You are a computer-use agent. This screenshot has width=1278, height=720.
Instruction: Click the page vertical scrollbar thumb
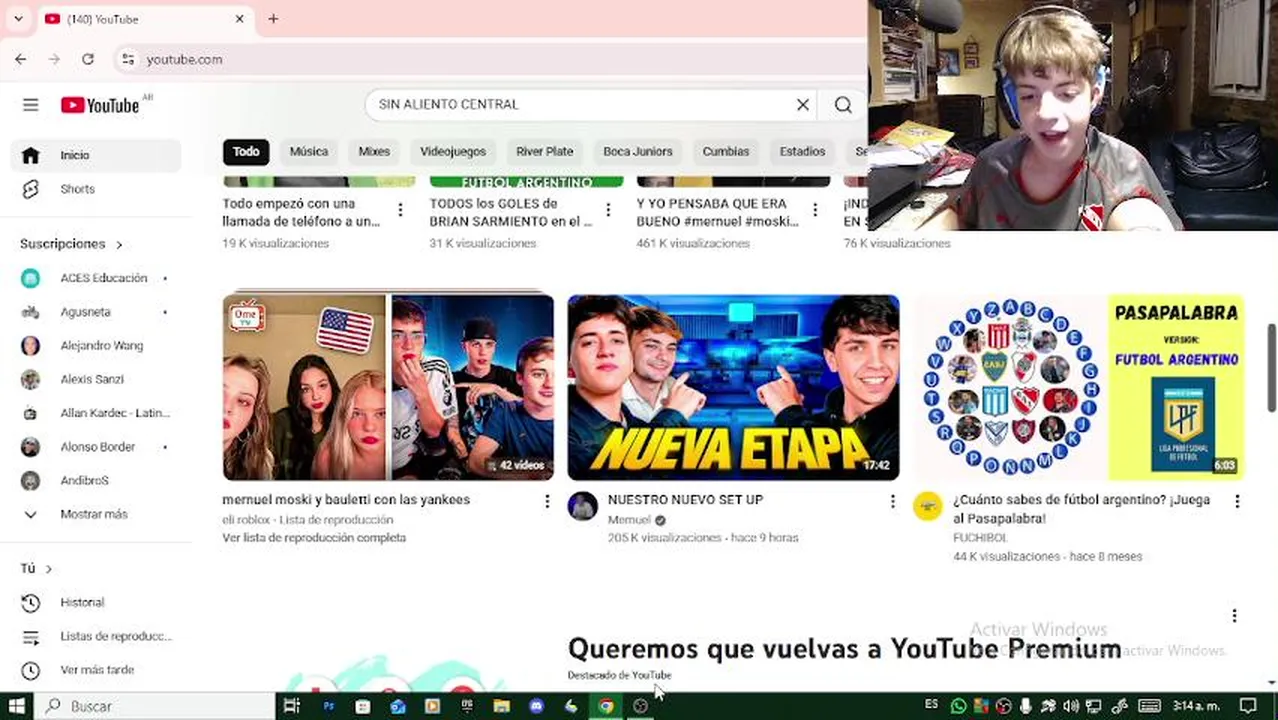[x=1271, y=366]
